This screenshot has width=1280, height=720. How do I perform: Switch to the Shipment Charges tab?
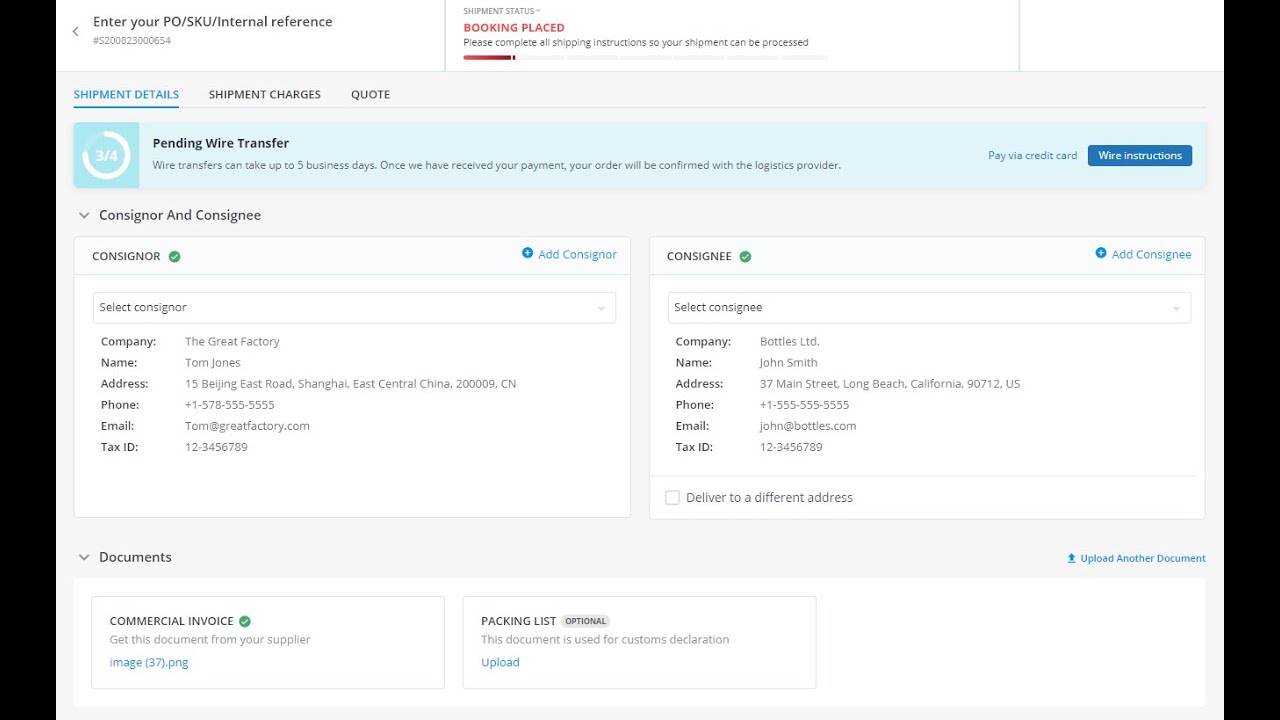tap(265, 94)
